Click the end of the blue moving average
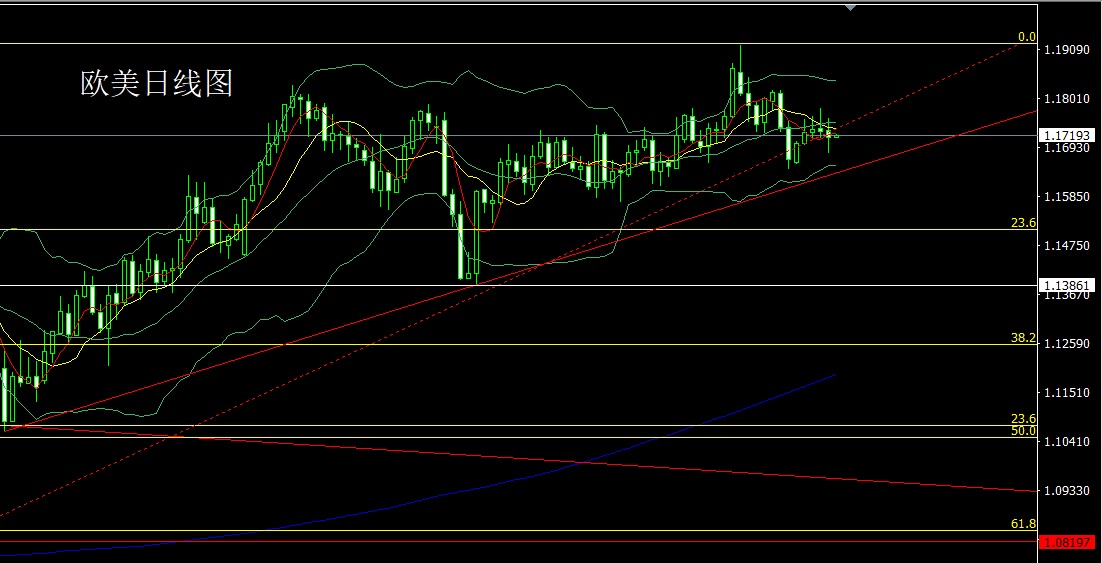The height and width of the screenshot is (563, 1102). click(x=834, y=375)
